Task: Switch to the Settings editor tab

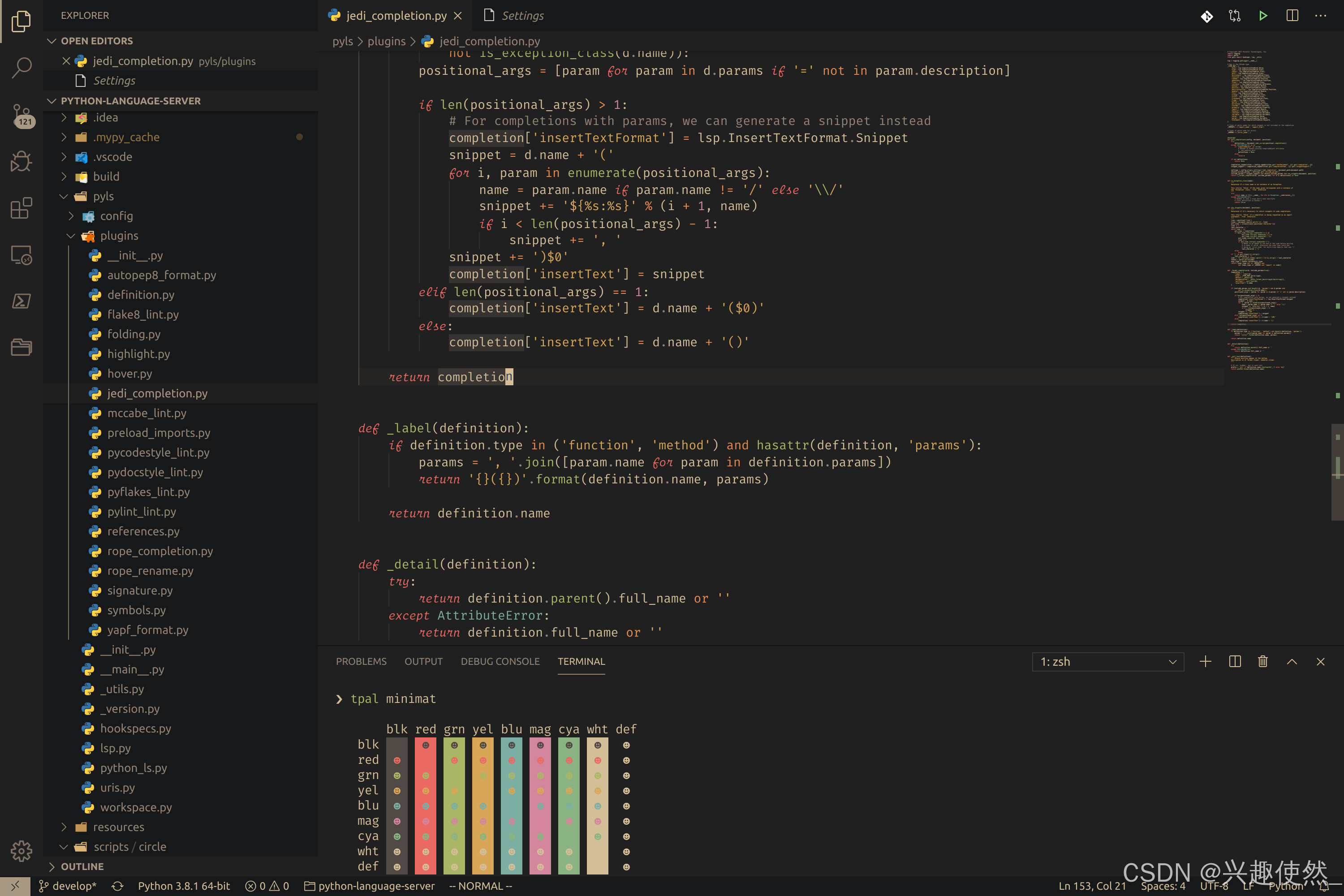Action: [x=514, y=16]
